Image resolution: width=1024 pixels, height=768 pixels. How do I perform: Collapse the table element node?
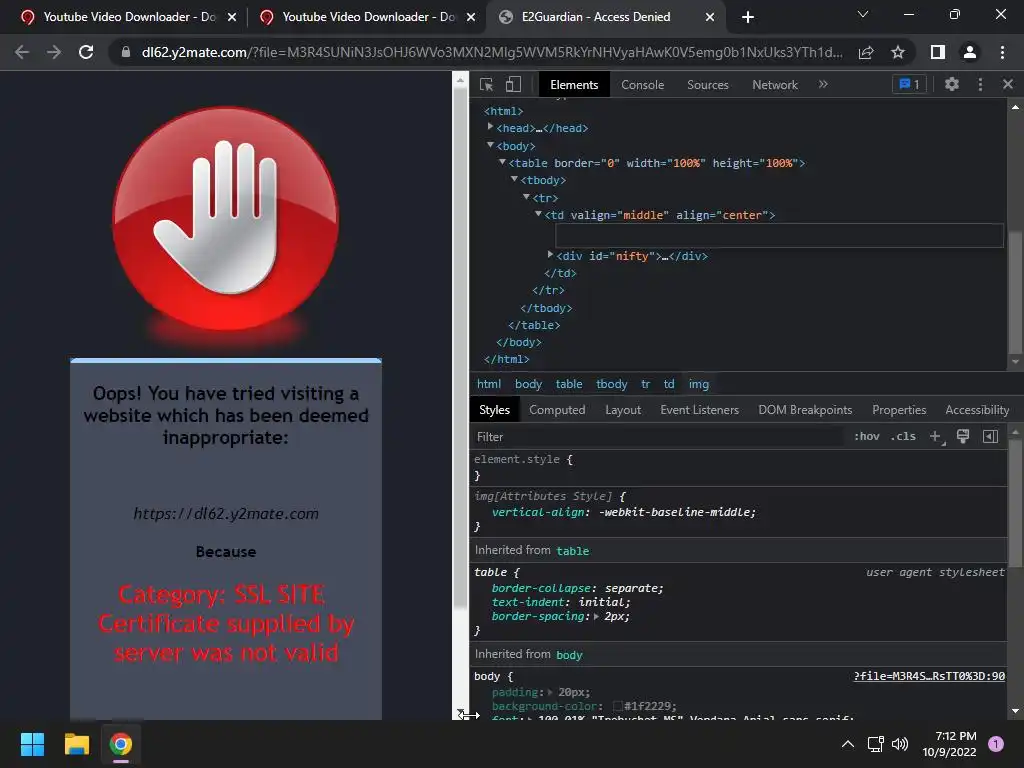point(502,162)
